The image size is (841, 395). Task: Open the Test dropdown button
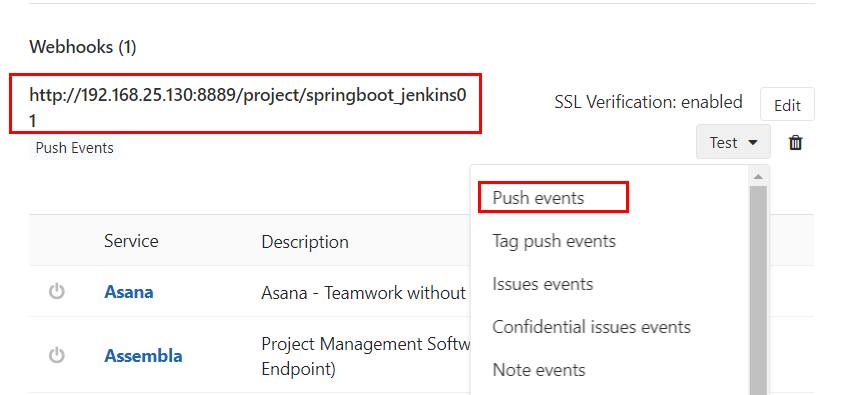pyautogui.click(x=733, y=142)
